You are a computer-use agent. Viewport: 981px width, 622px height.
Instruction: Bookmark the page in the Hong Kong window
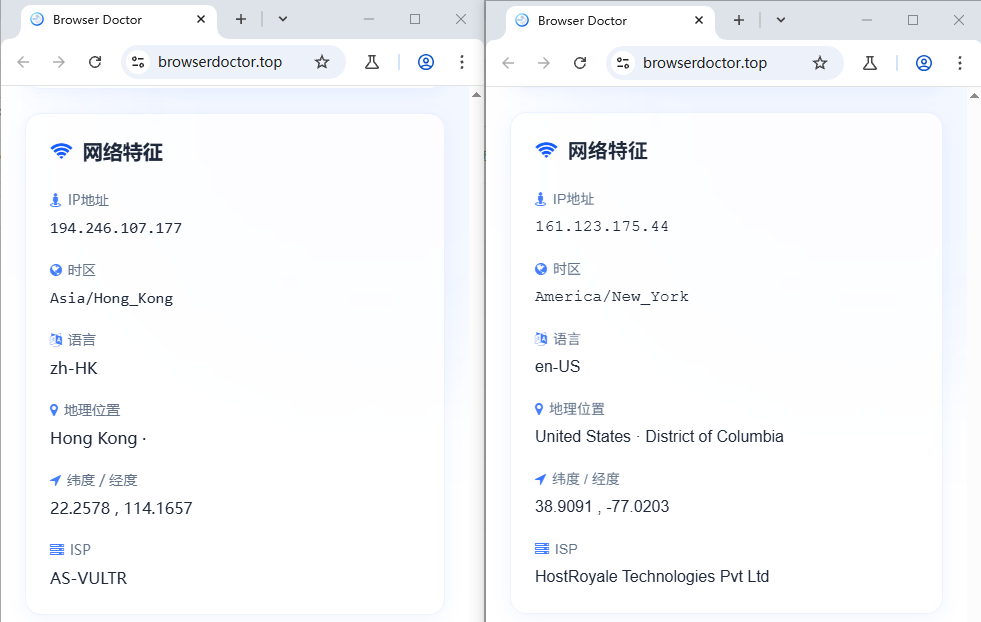click(322, 62)
